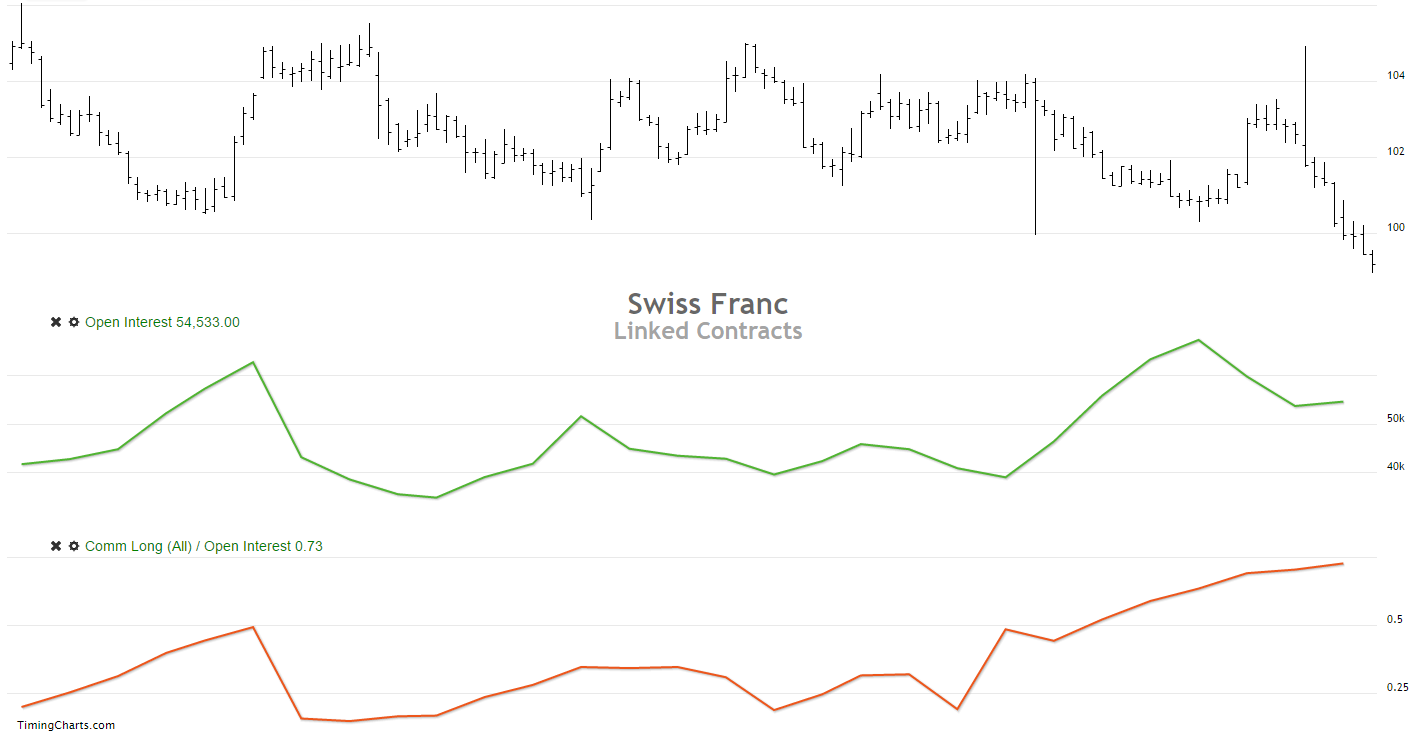Click the 100 price axis label

tap(1396, 228)
